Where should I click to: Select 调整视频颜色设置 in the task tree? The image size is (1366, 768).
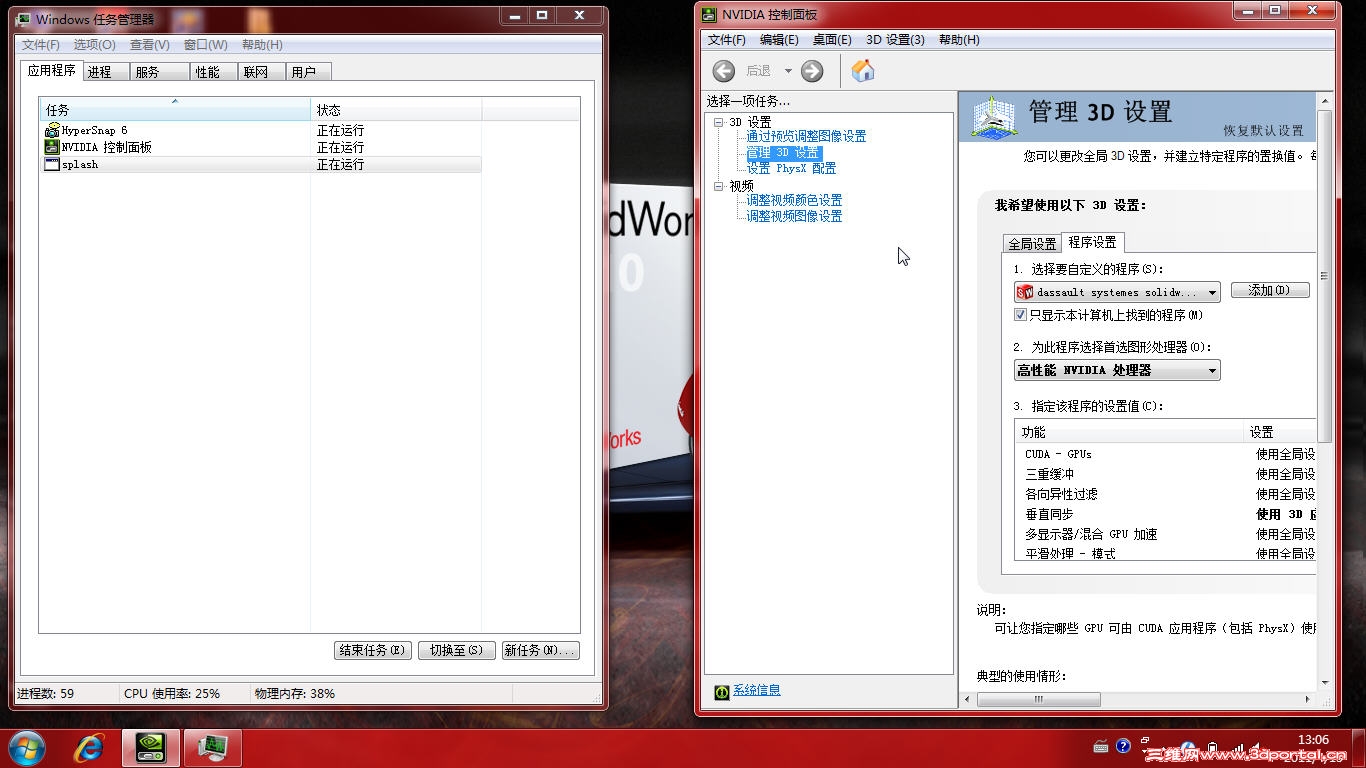coord(794,200)
